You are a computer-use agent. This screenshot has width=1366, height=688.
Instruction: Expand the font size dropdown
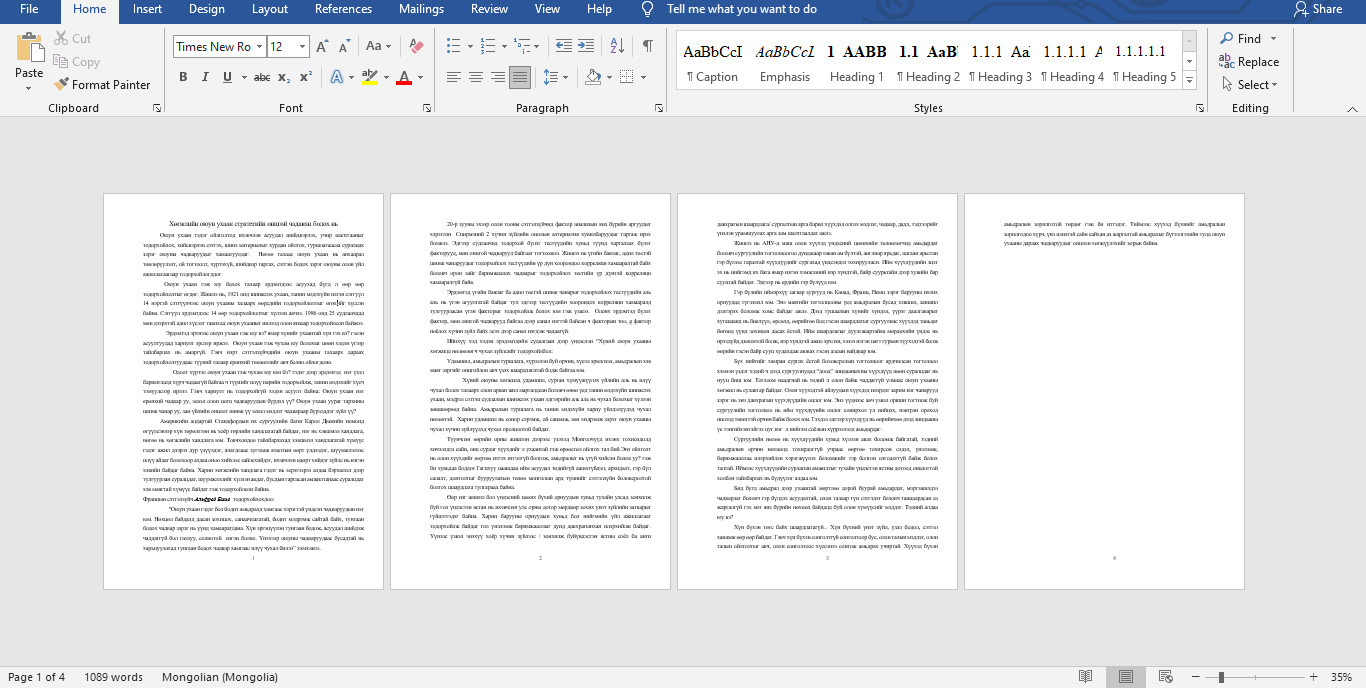304,46
